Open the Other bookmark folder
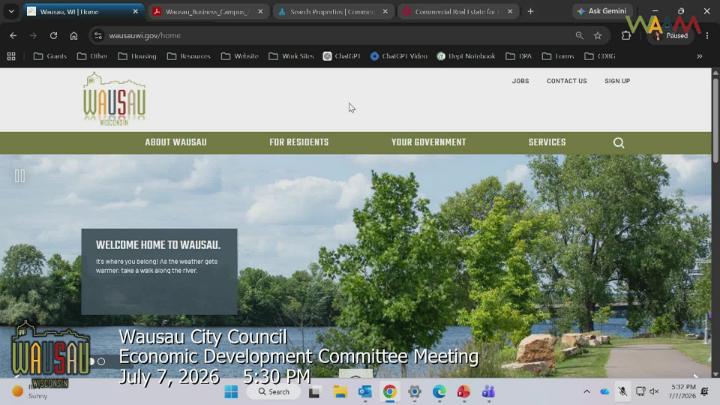This screenshot has width=720, height=405. pyautogui.click(x=92, y=56)
